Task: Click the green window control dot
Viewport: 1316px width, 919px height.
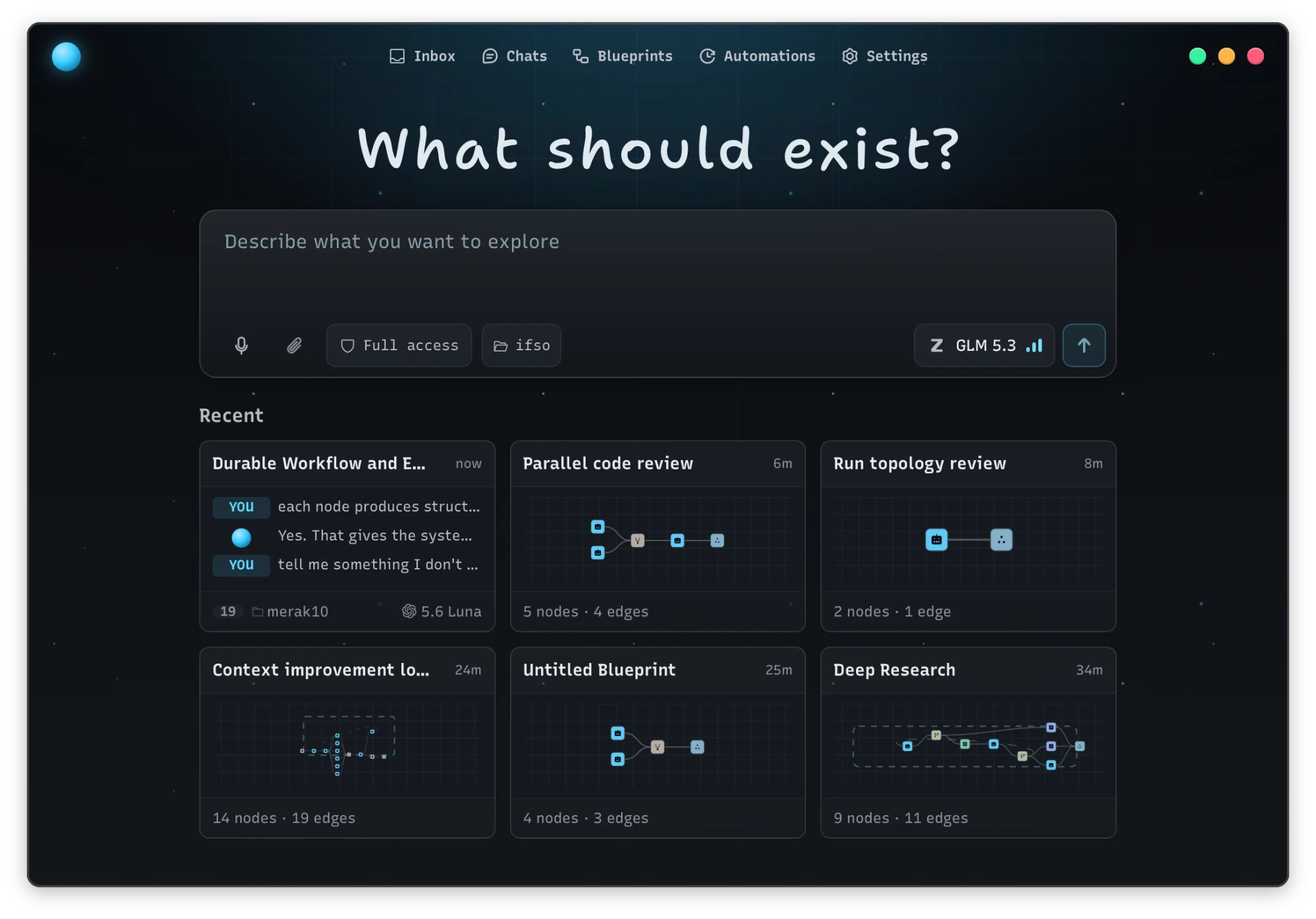Action: (1198, 57)
